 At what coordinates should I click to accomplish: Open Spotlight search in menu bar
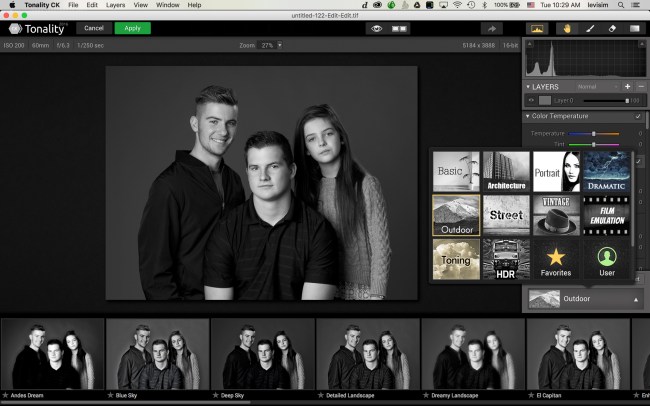click(x=621, y=5)
